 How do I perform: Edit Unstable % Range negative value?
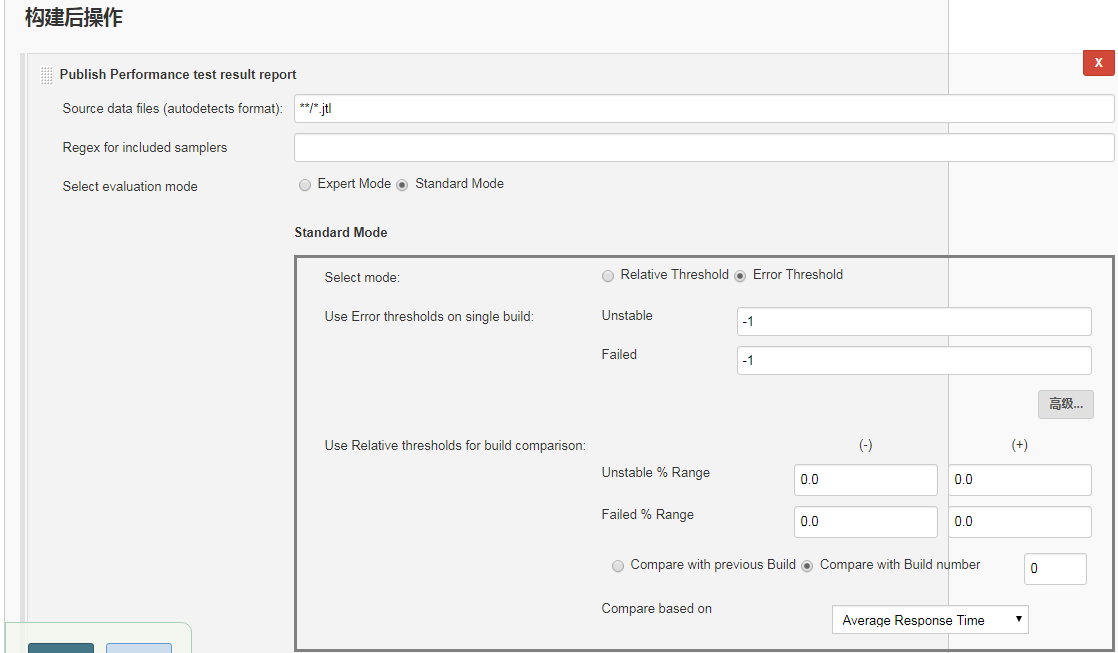[x=866, y=480]
